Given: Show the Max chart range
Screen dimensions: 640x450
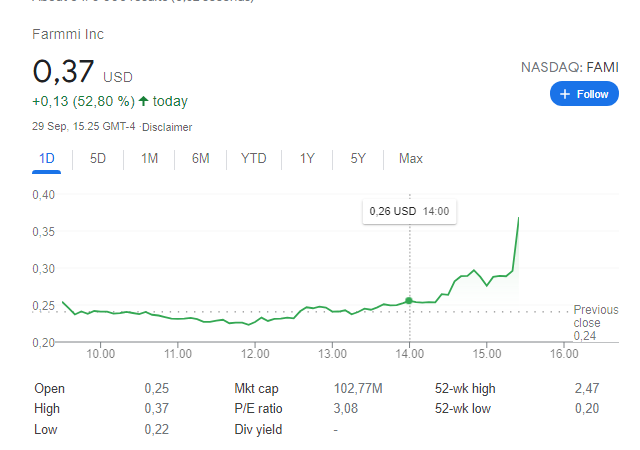Looking at the screenshot, I should tap(410, 158).
